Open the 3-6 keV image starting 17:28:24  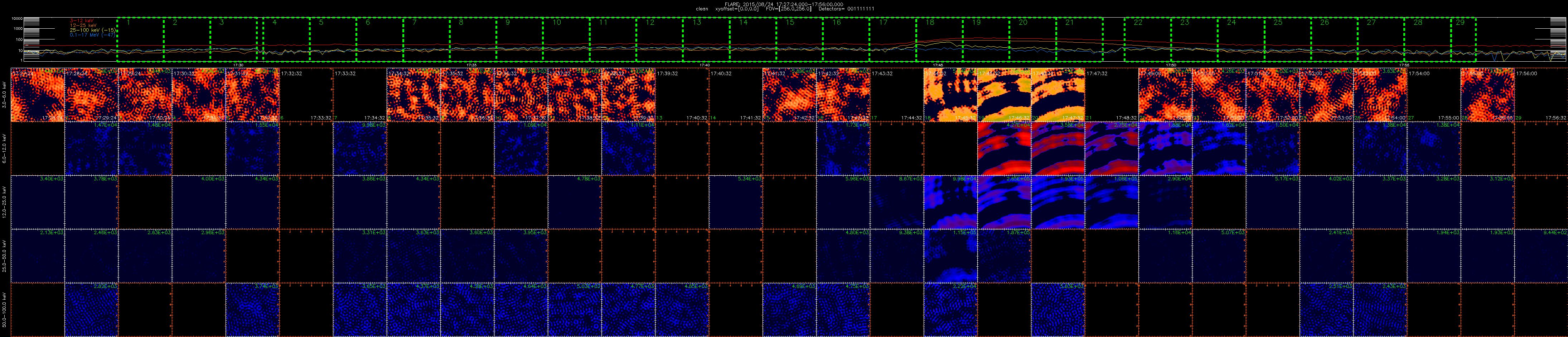(x=91, y=94)
